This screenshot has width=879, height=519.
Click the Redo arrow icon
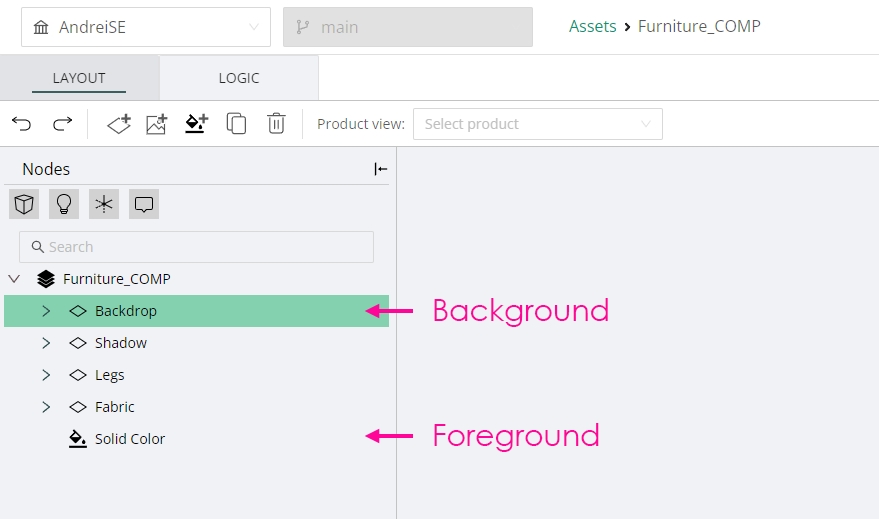pyautogui.click(x=62, y=124)
